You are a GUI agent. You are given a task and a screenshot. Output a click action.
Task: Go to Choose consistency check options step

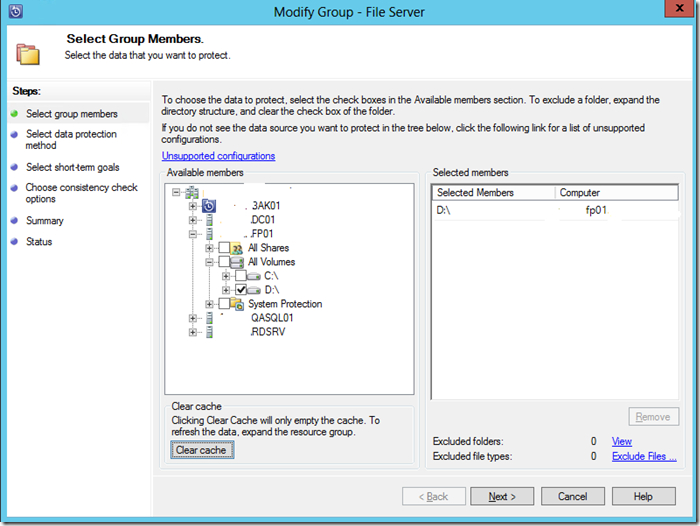(81, 193)
